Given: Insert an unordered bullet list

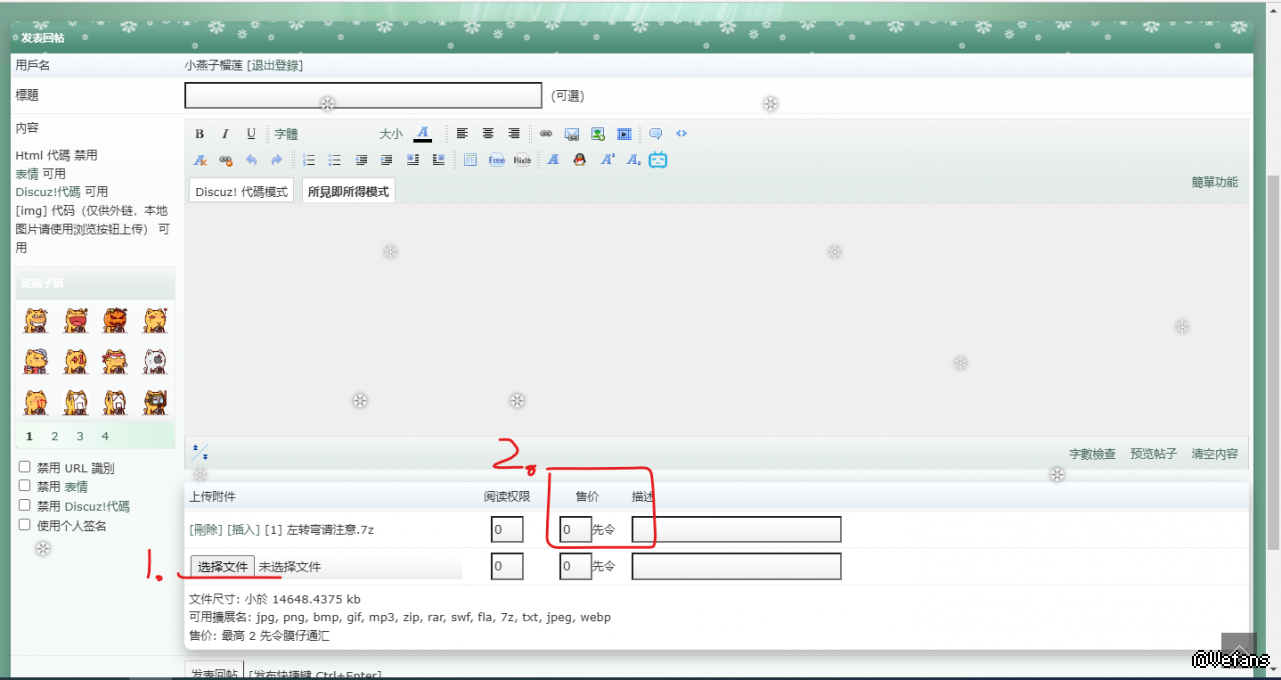Looking at the screenshot, I should coord(335,160).
